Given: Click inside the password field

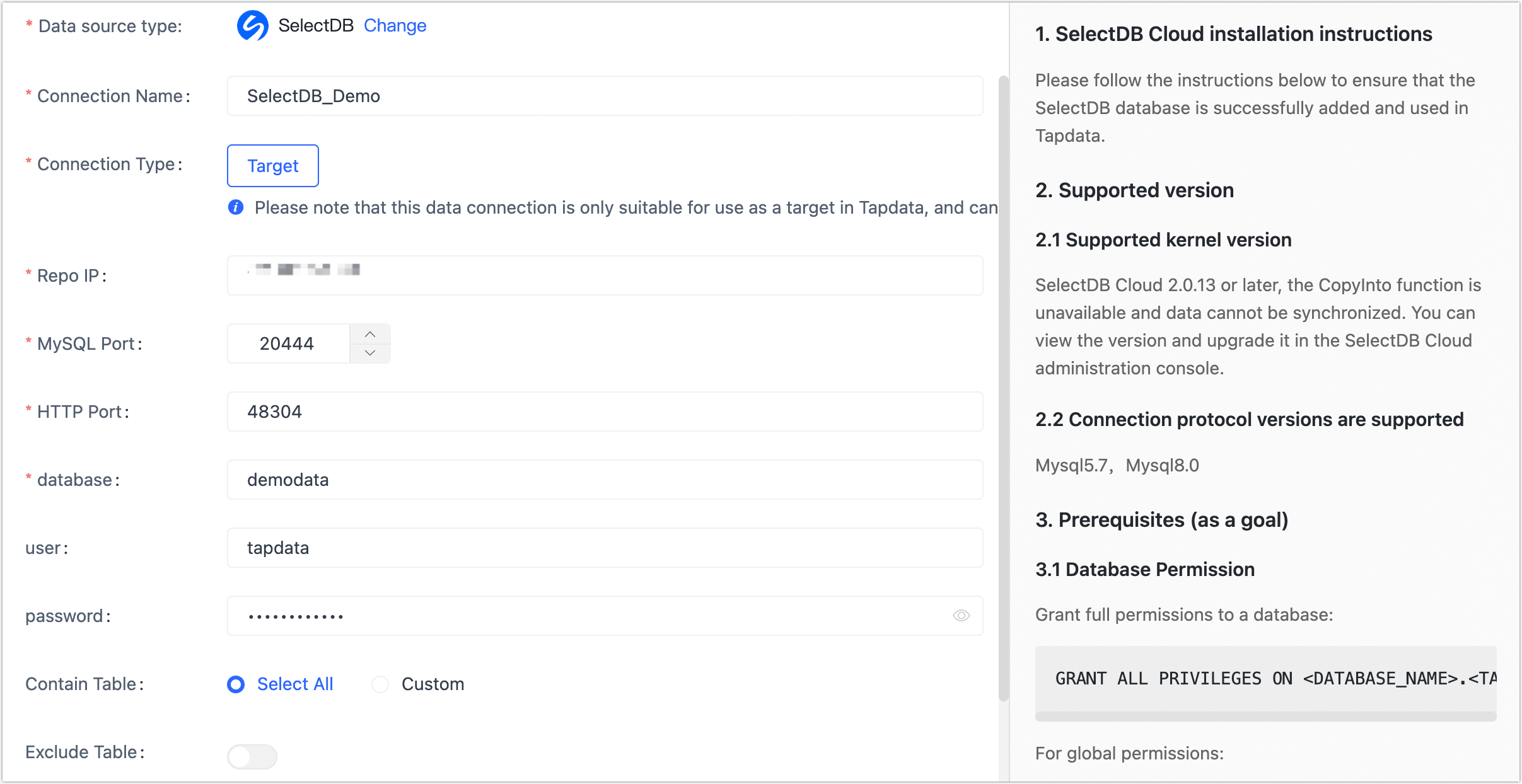Looking at the screenshot, I should point(567,616).
